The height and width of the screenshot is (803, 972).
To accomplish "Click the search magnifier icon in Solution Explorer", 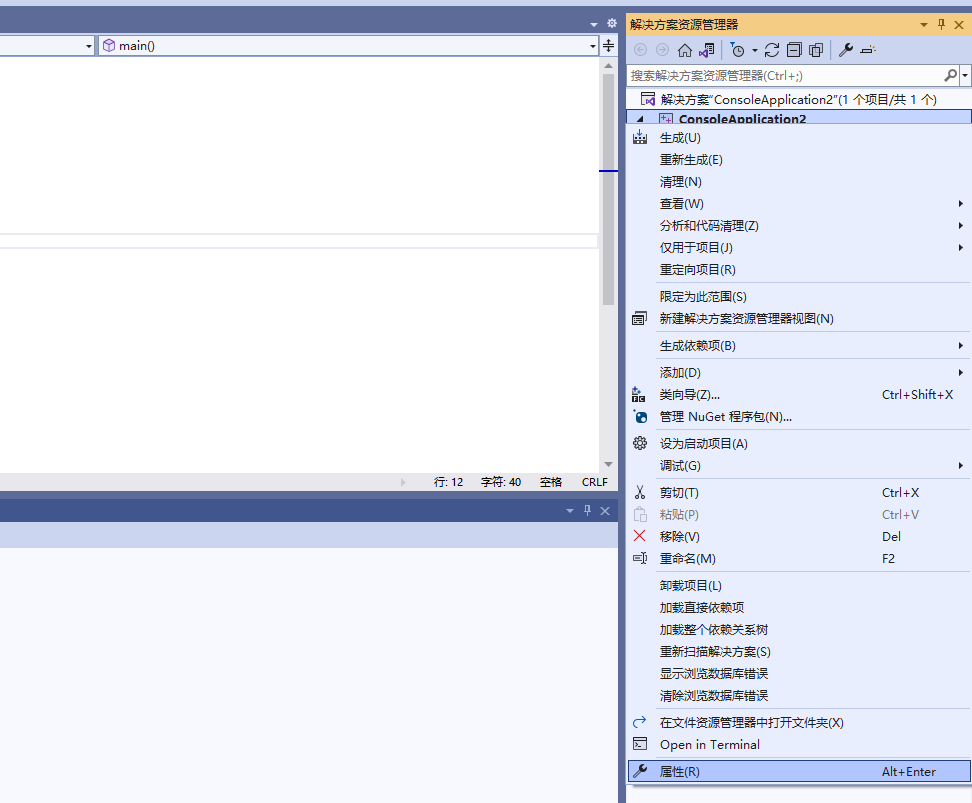I will [950, 76].
